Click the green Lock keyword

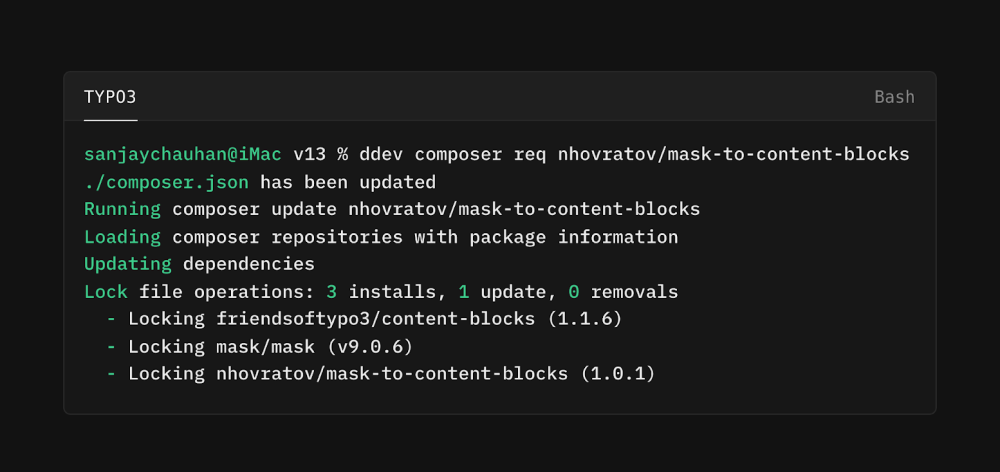105,292
